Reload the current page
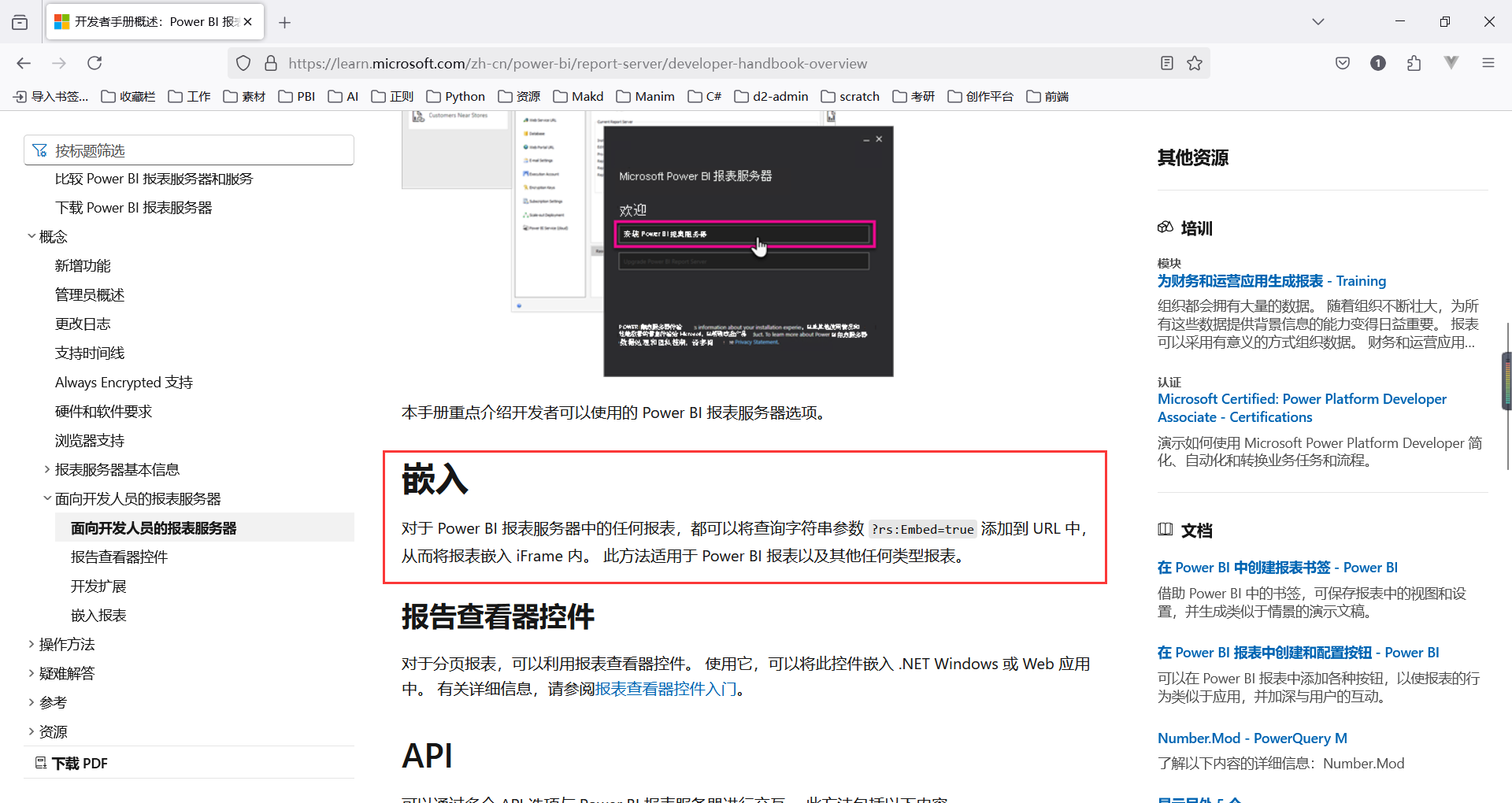 click(94, 63)
